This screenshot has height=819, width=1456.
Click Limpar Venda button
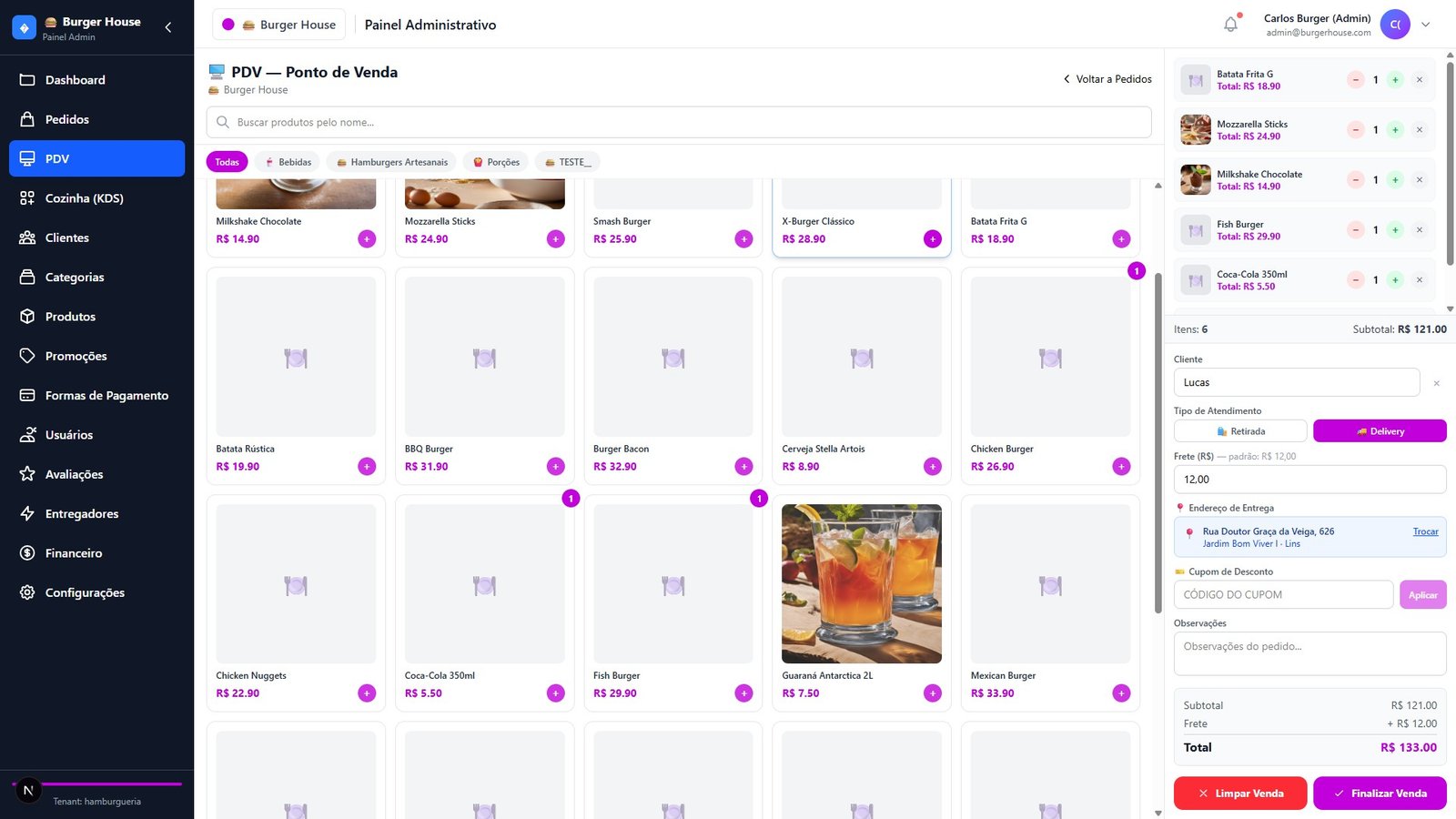coord(1240,794)
